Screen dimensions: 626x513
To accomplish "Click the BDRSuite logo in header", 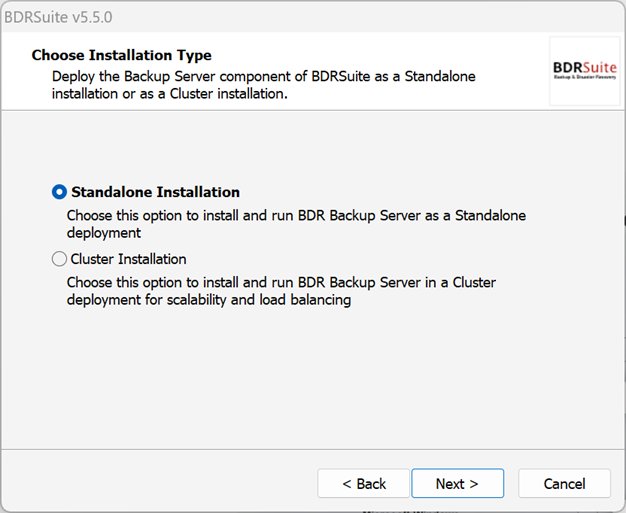I will pos(585,71).
